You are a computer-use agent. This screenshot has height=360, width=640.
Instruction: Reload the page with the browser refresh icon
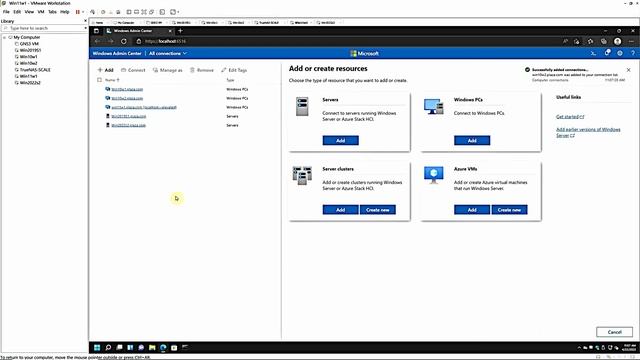coord(124,41)
